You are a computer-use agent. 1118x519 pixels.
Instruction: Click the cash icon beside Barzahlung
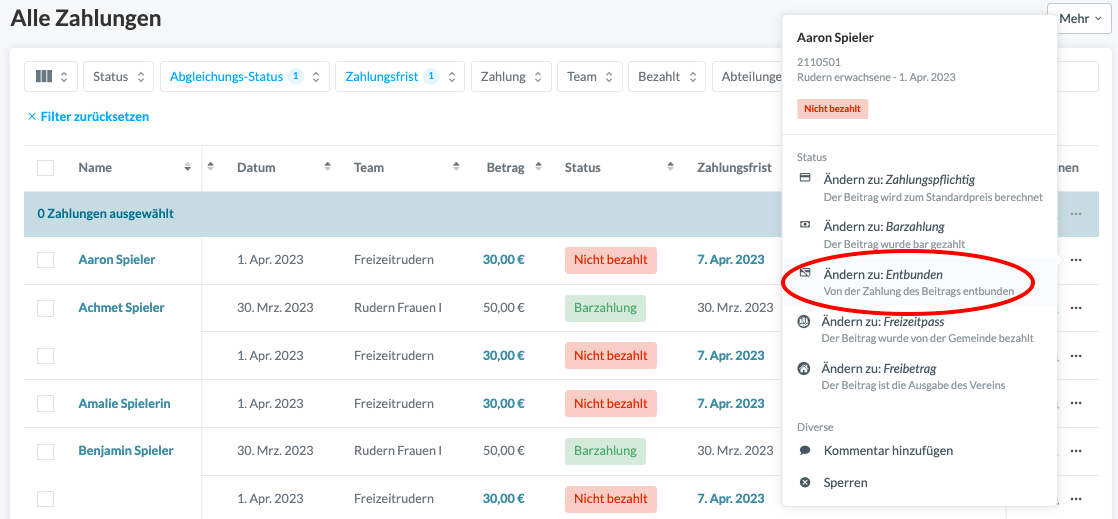pyautogui.click(x=805, y=226)
